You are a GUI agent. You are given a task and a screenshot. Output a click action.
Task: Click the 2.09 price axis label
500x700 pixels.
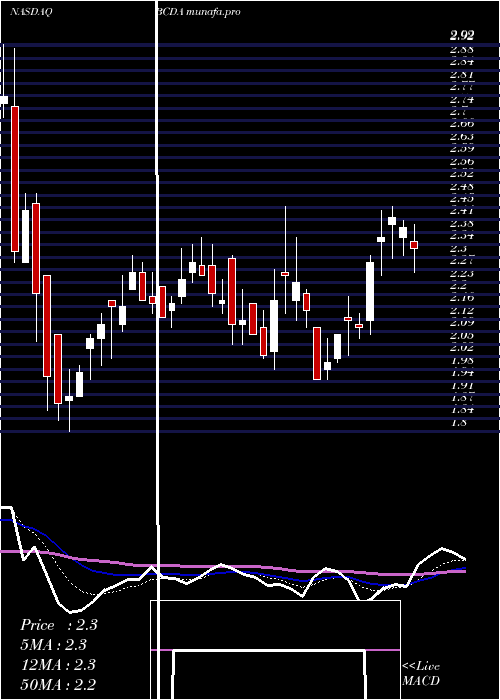pos(462,322)
